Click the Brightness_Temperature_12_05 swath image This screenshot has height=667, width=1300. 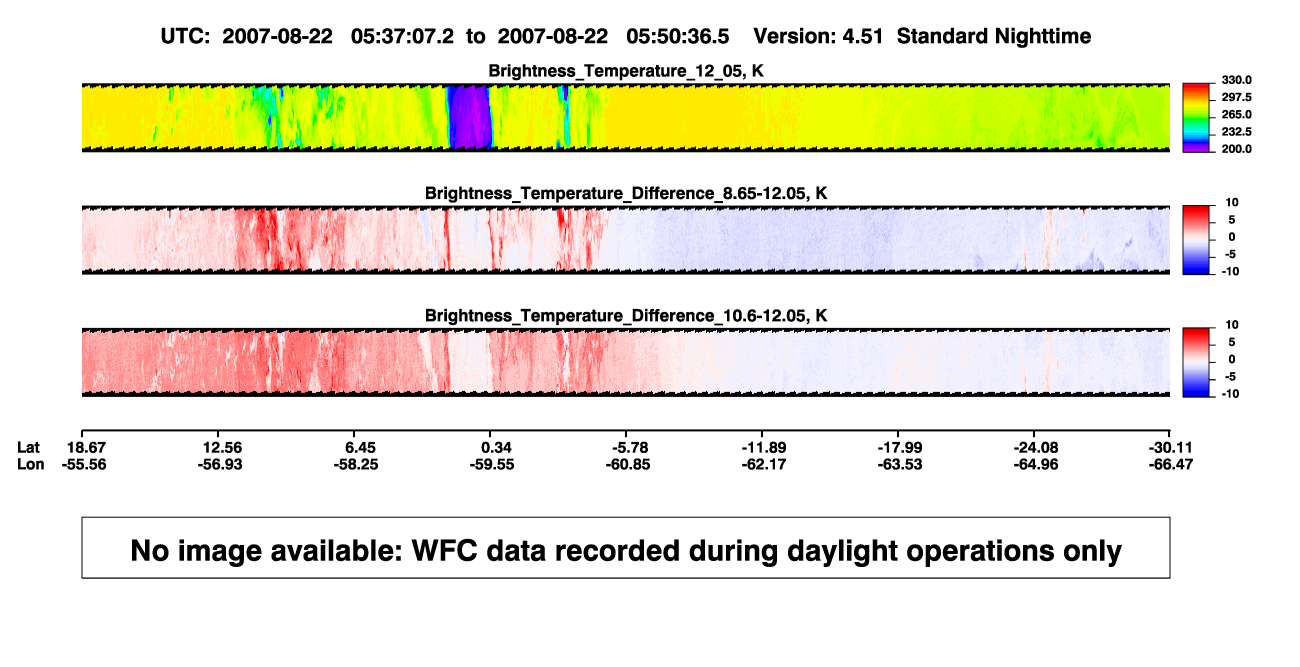coord(626,117)
